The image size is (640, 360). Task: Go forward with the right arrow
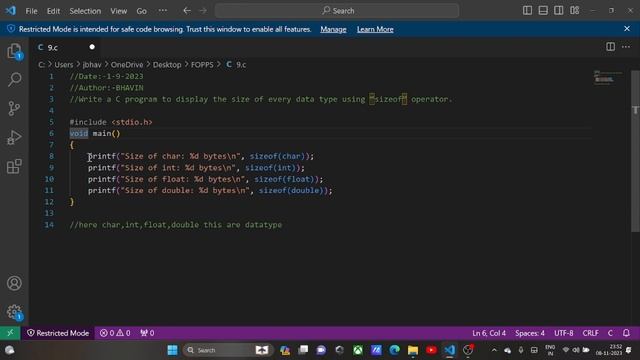coord(203,11)
